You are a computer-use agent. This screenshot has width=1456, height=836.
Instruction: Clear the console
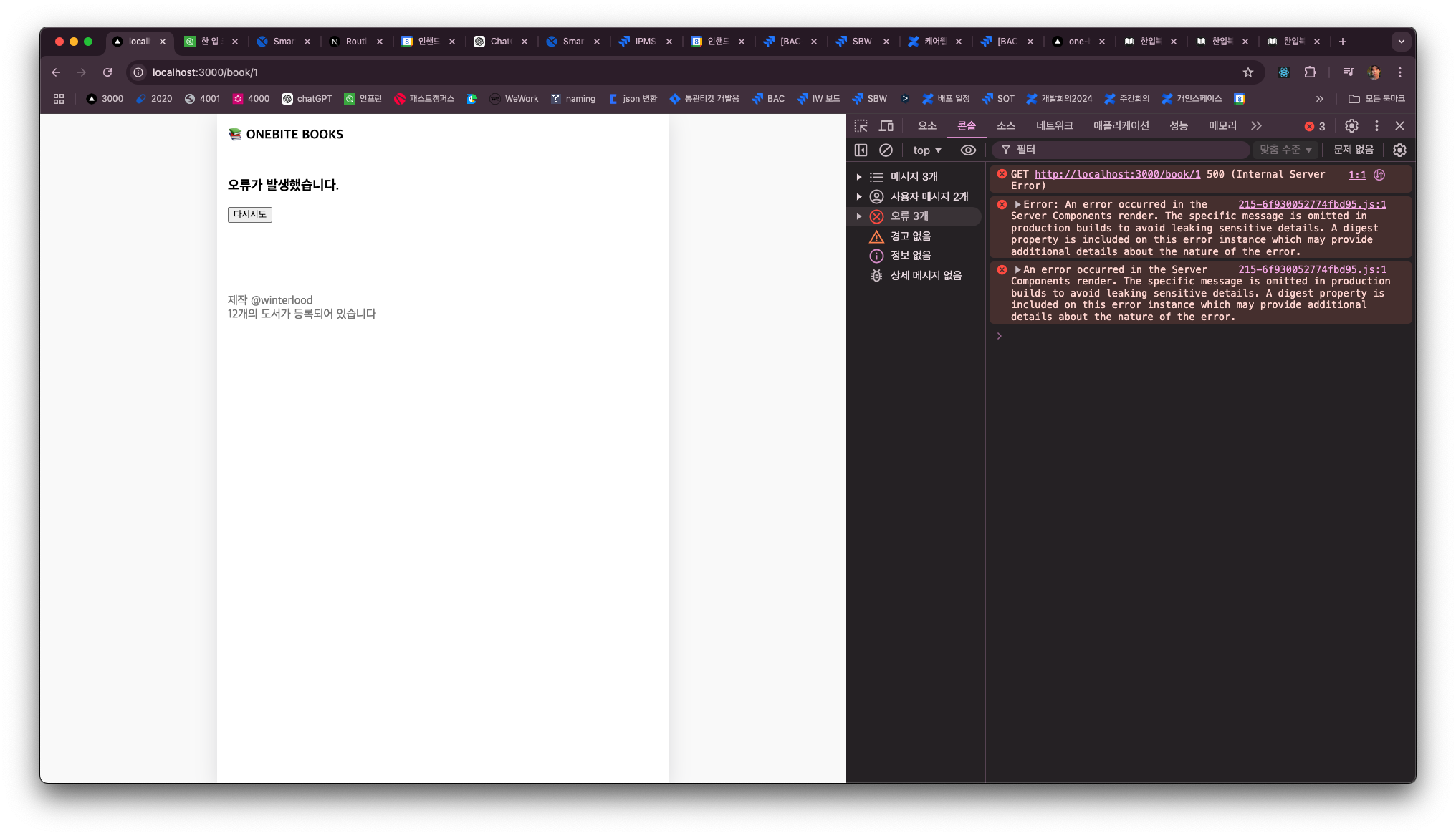pos(886,150)
